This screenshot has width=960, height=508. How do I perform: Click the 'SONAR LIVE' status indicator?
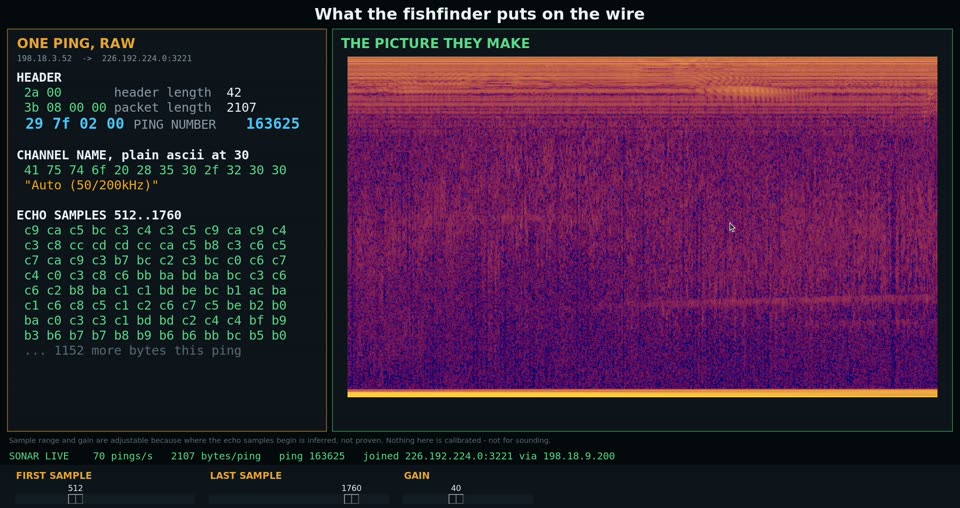tap(39, 456)
